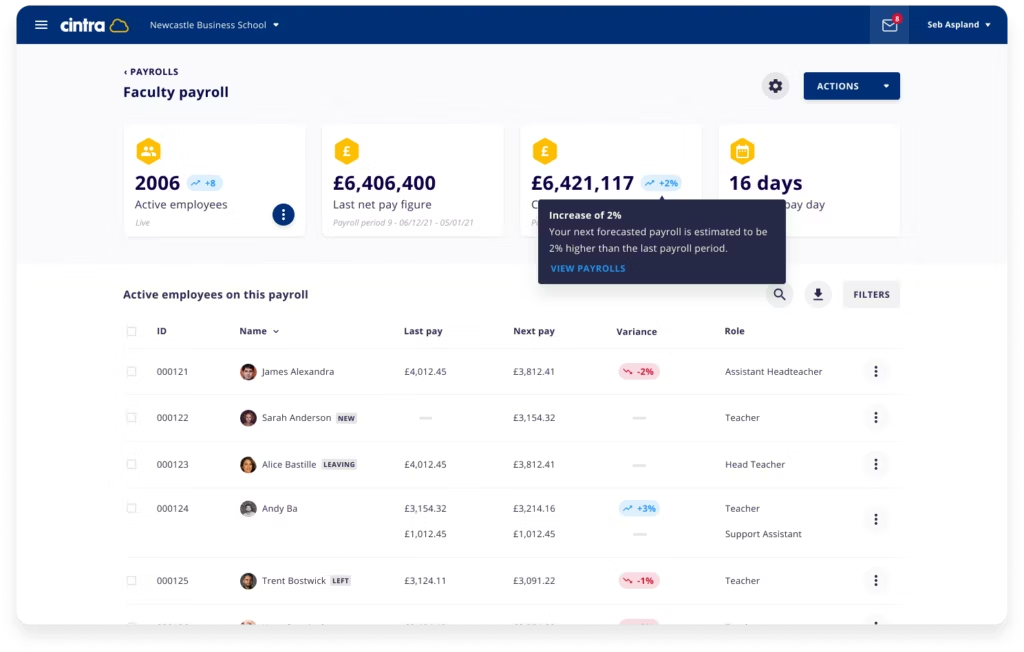Open the Seb Aspland user menu
The height and width of the screenshot is (652, 1024).
[959, 25]
